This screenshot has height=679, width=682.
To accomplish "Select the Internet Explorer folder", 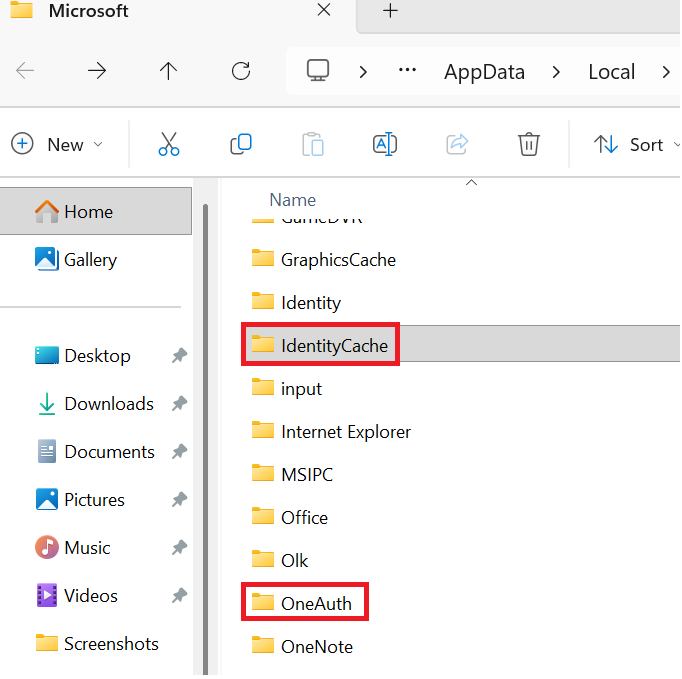I will [331, 431].
